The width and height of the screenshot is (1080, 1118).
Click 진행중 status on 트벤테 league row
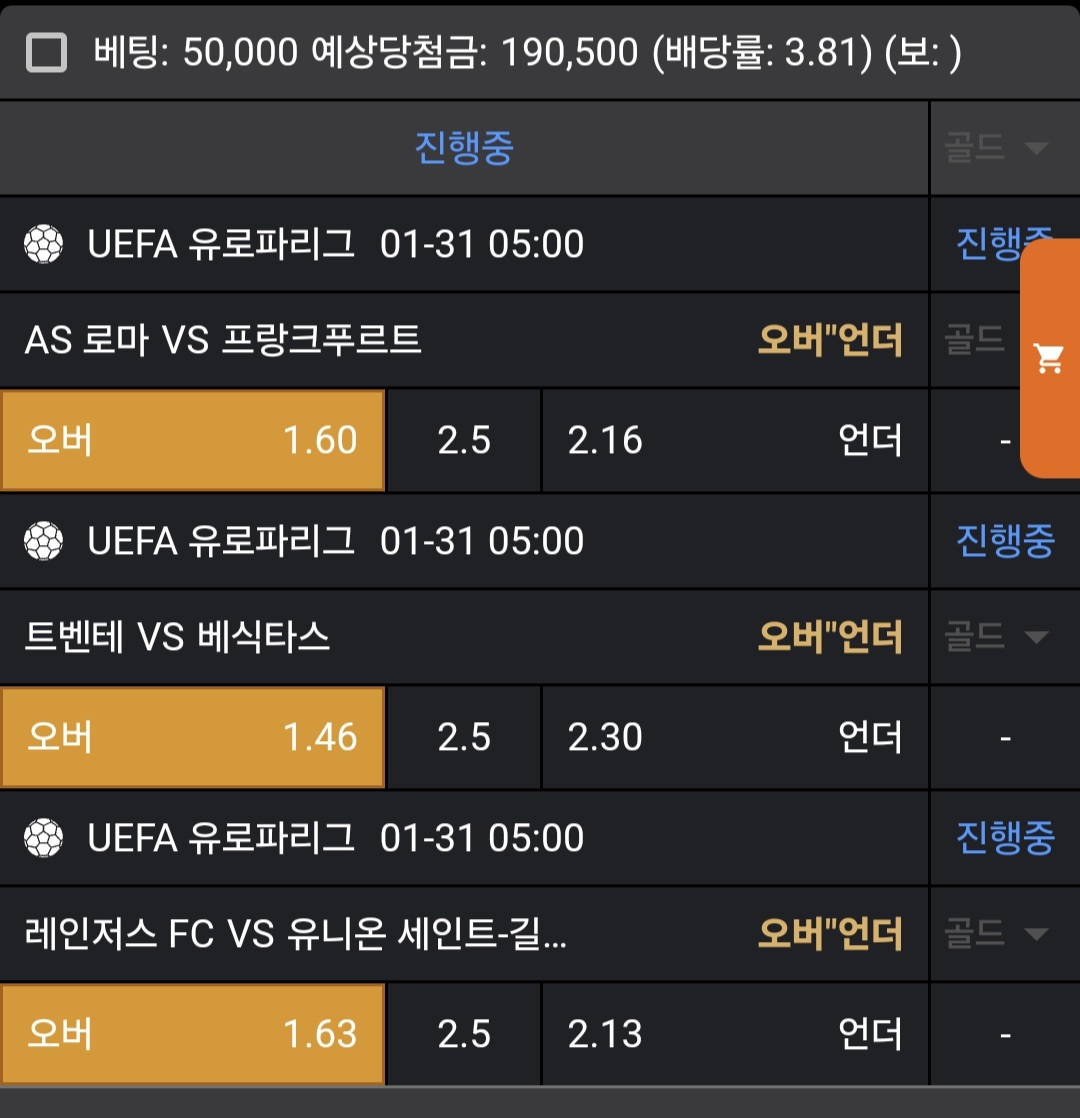(1004, 541)
